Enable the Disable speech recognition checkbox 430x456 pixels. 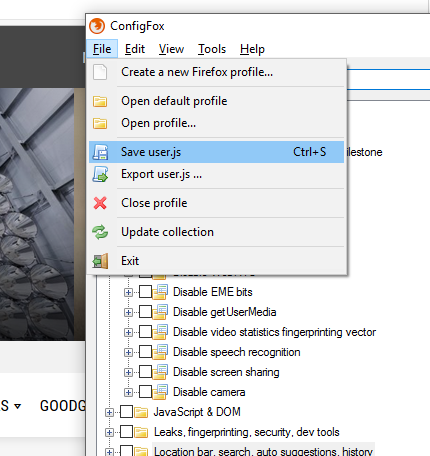pyautogui.click(x=145, y=352)
